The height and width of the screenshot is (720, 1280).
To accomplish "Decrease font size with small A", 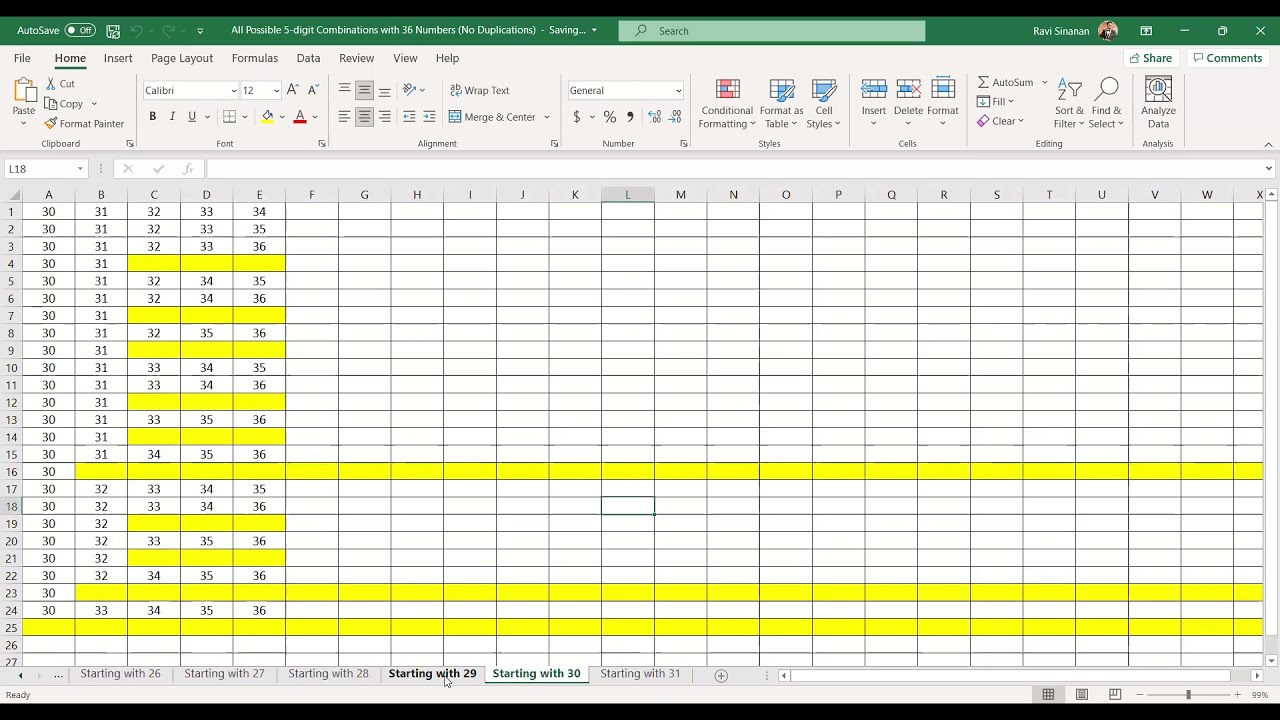I will (x=313, y=90).
